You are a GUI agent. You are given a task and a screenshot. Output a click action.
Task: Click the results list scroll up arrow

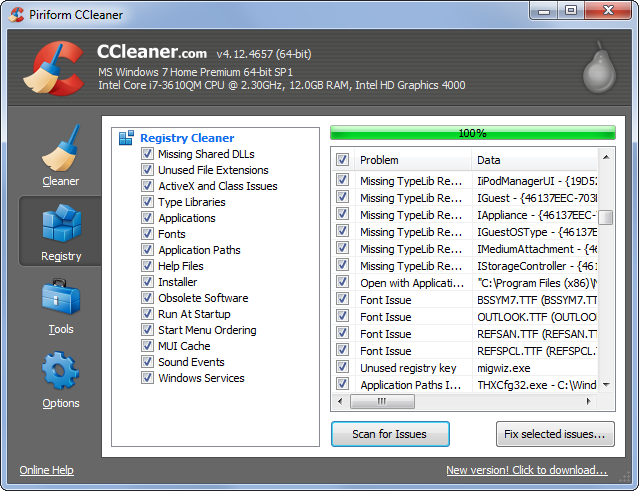[x=606, y=157]
